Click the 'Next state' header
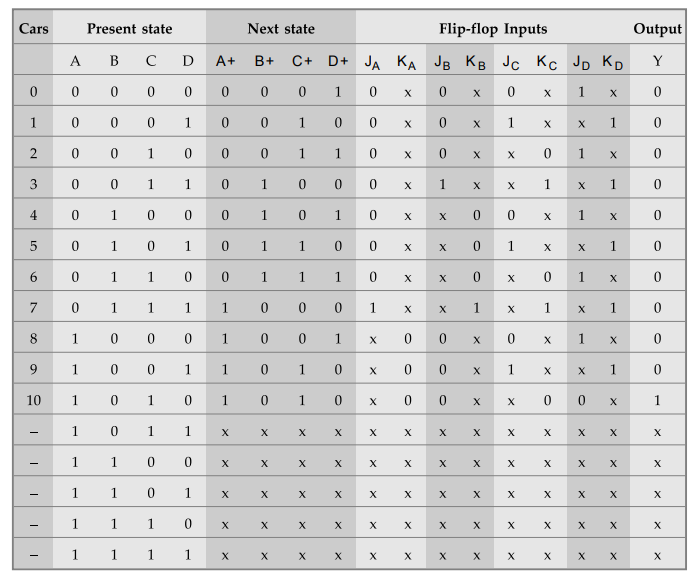 [x=281, y=29]
